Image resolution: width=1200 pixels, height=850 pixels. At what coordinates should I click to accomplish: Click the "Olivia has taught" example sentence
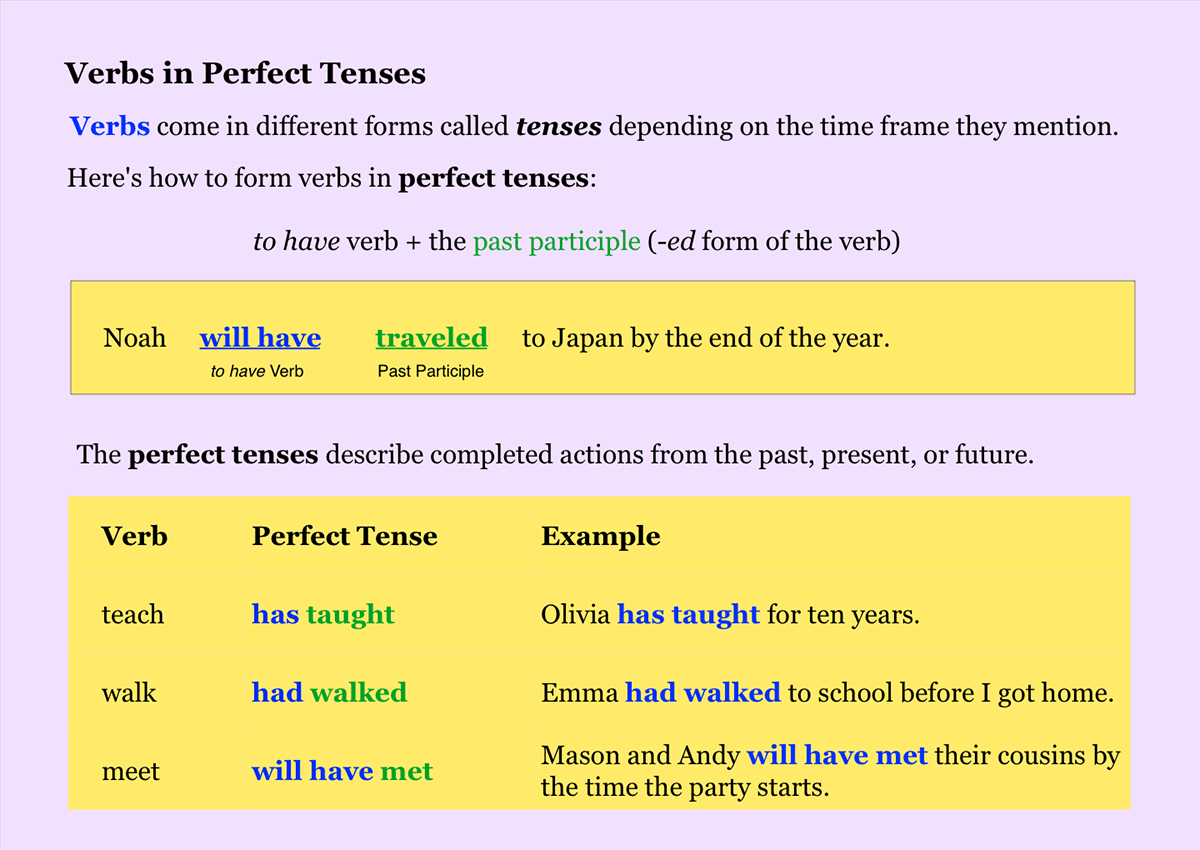point(729,614)
